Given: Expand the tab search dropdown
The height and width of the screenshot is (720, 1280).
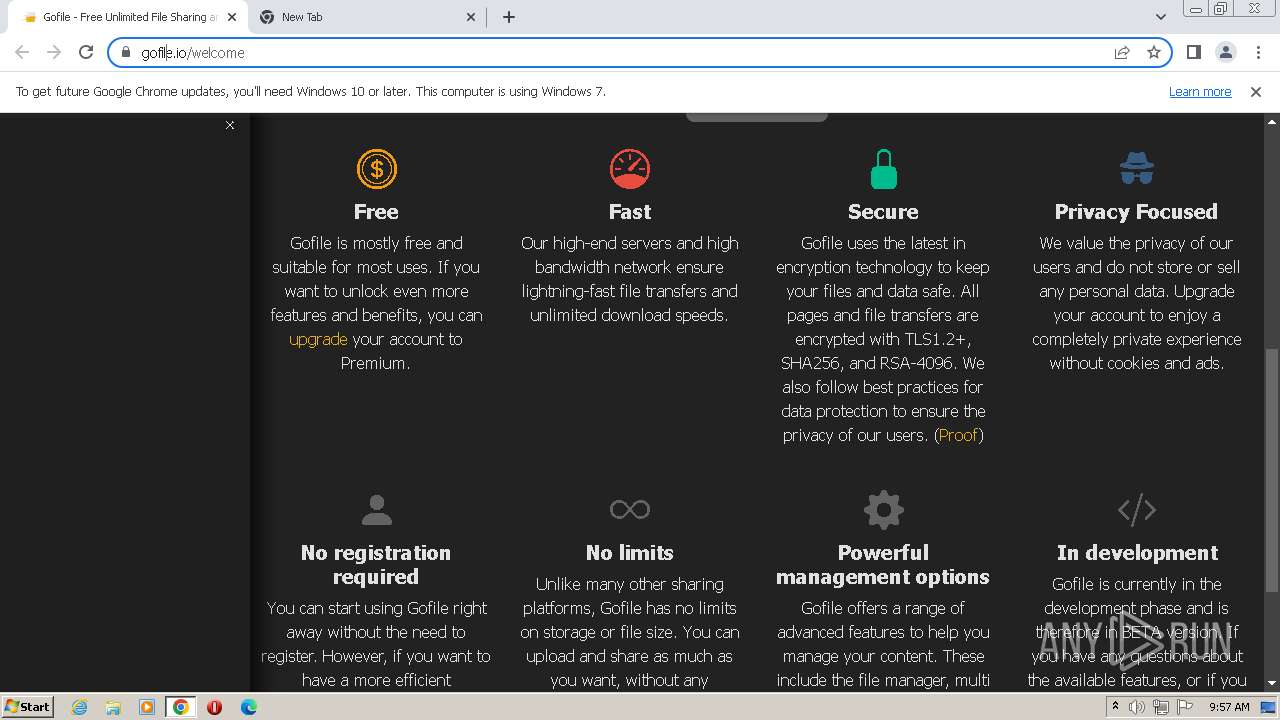Looking at the screenshot, I should click(x=1160, y=17).
